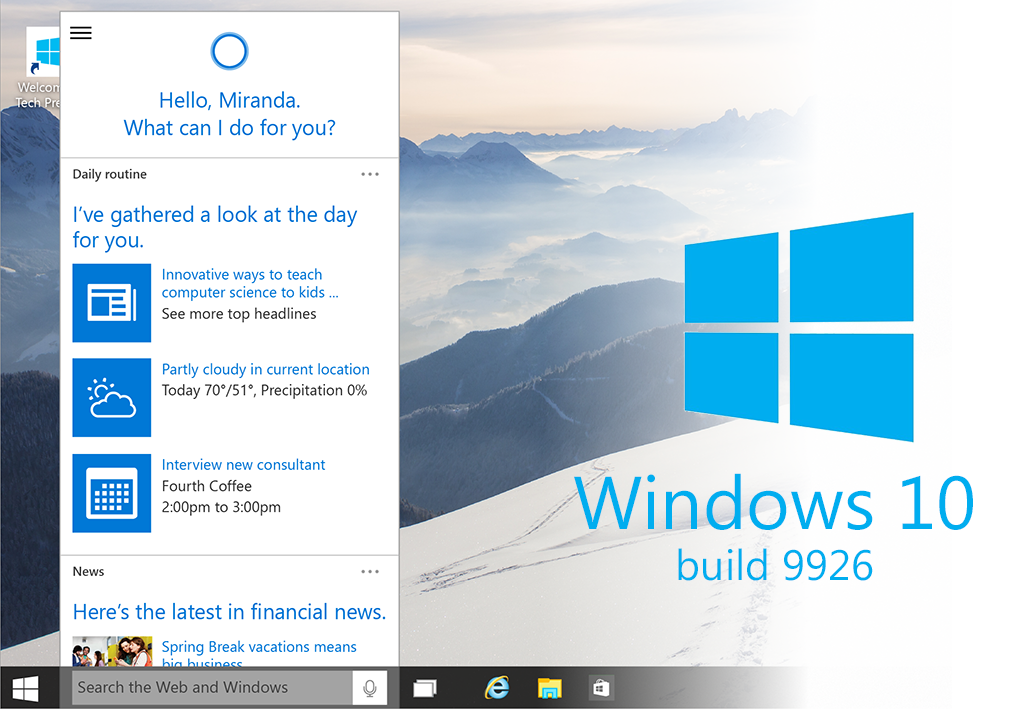
Task: Open Task View from the taskbar
Action: [425, 688]
